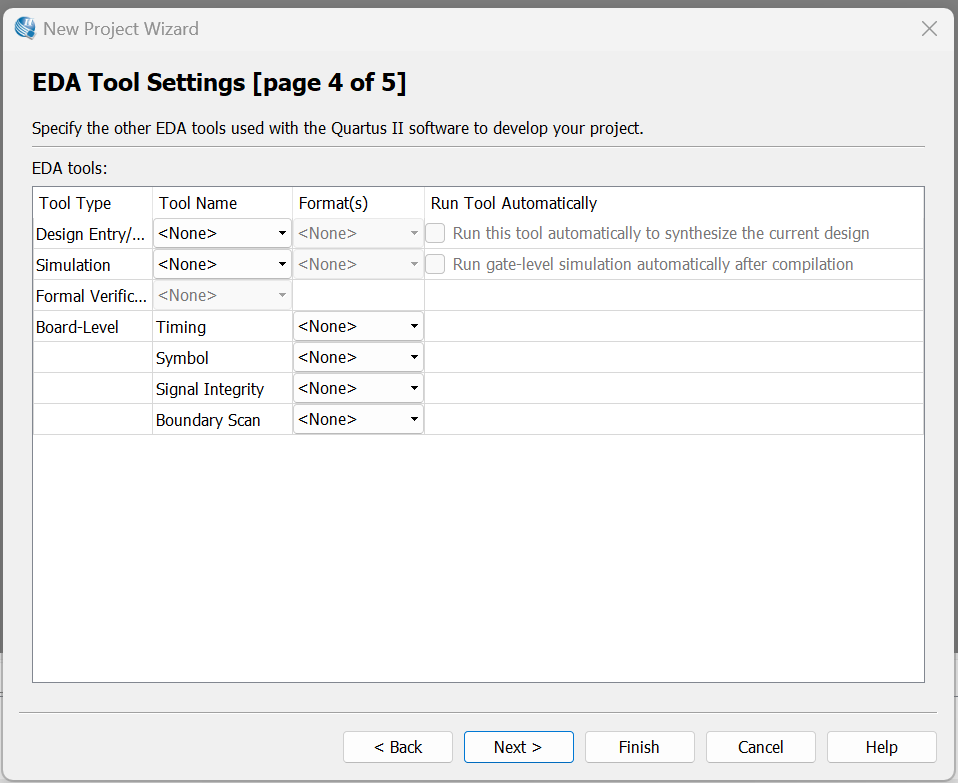Click the EDA tools: label
The height and width of the screenshot is (783, 958).
click(70, 168)
